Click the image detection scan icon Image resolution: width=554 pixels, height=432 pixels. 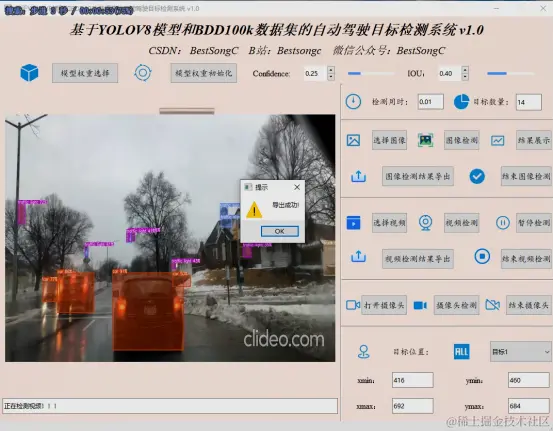[426, 140]
